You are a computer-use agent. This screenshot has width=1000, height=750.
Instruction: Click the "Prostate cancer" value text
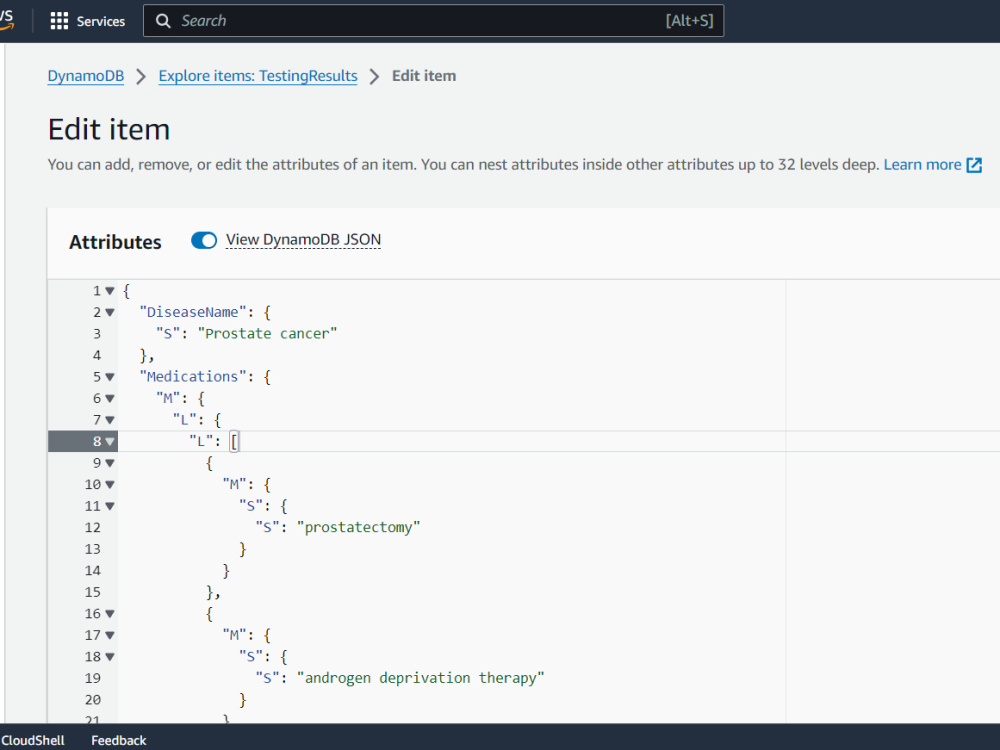coord(267,334)
